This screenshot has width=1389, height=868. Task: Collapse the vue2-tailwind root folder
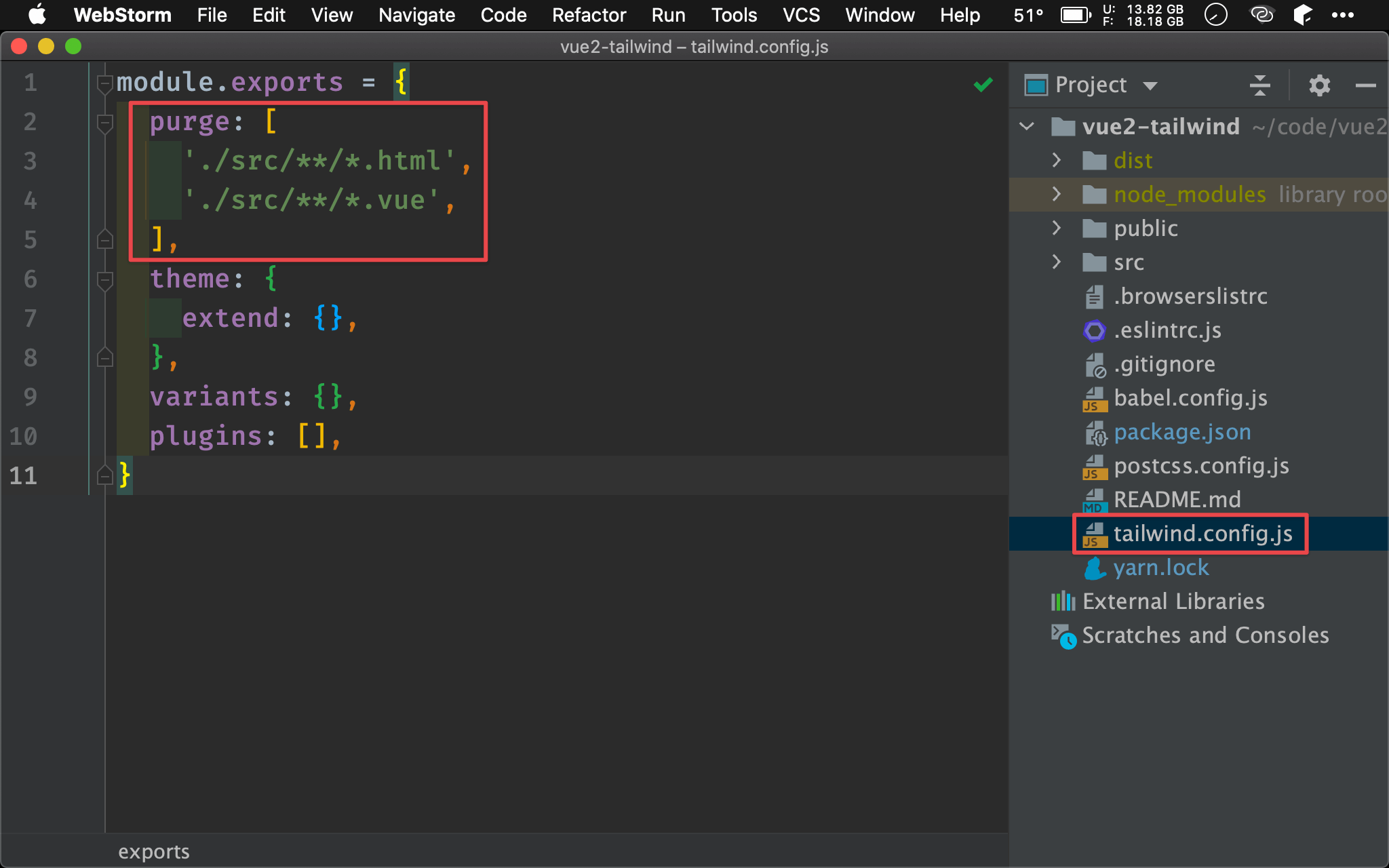click(1027, 126)
